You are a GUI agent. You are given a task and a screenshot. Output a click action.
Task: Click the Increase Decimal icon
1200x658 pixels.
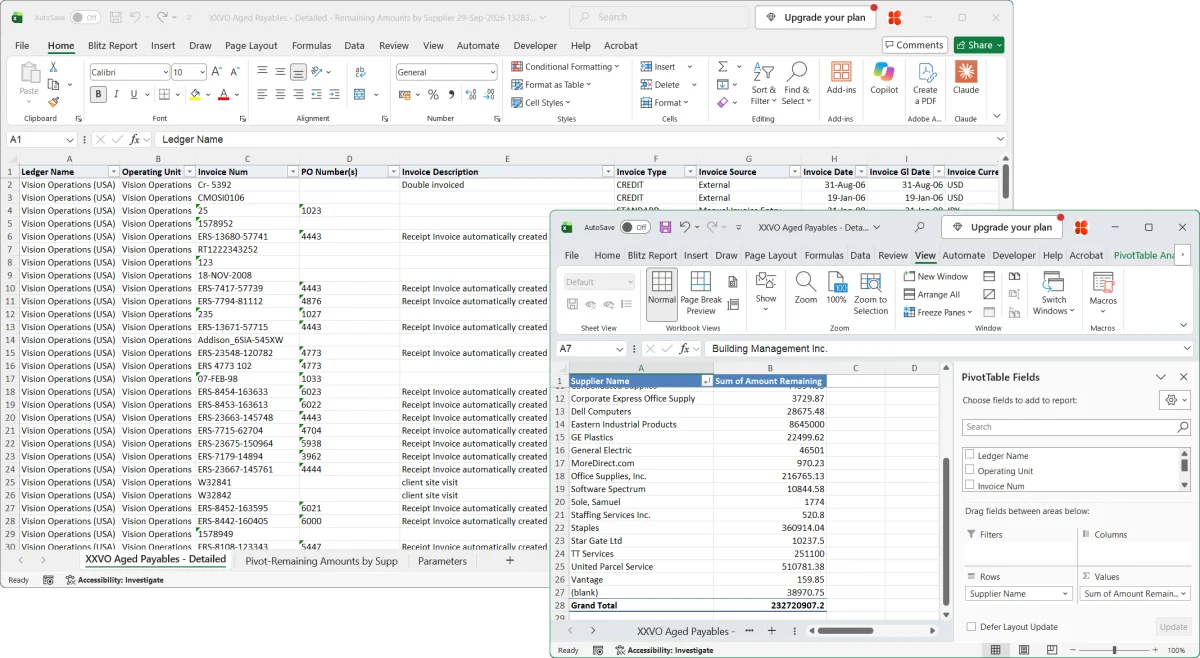click(x=472, y=94)
